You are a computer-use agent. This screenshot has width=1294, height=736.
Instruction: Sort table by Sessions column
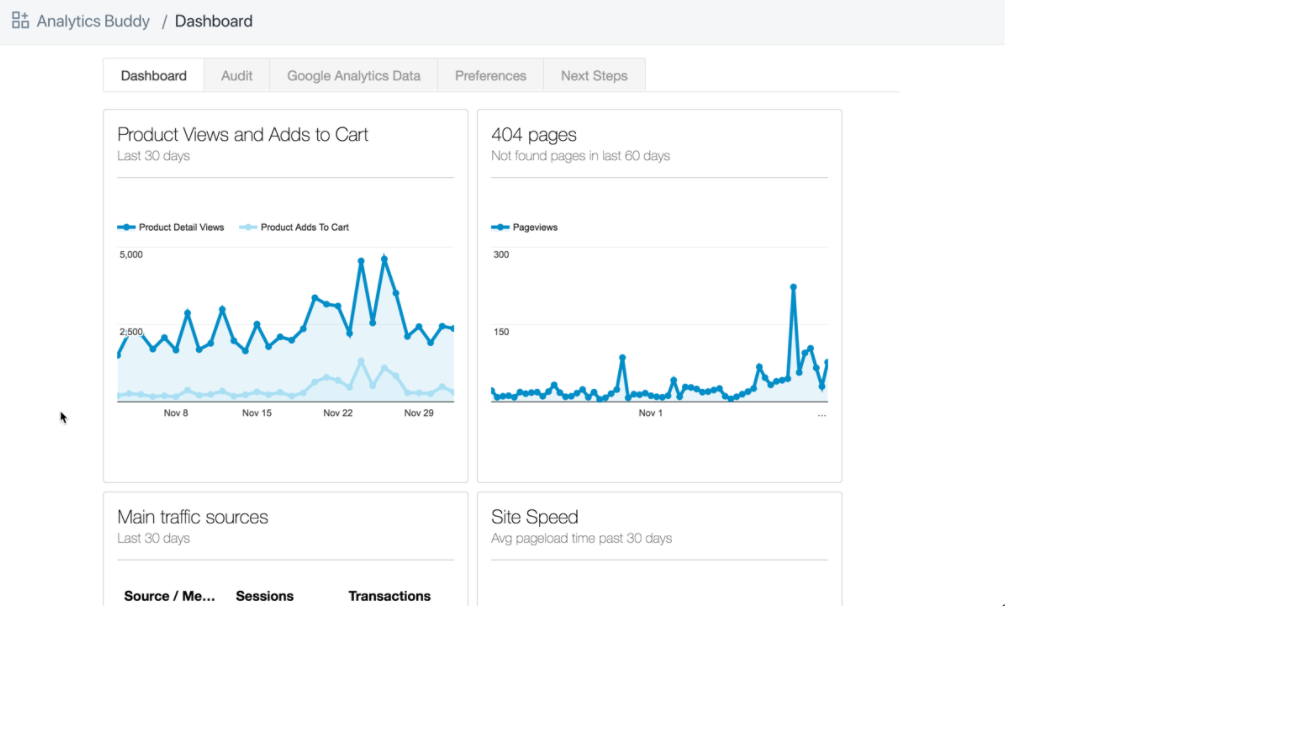point(265,596)
